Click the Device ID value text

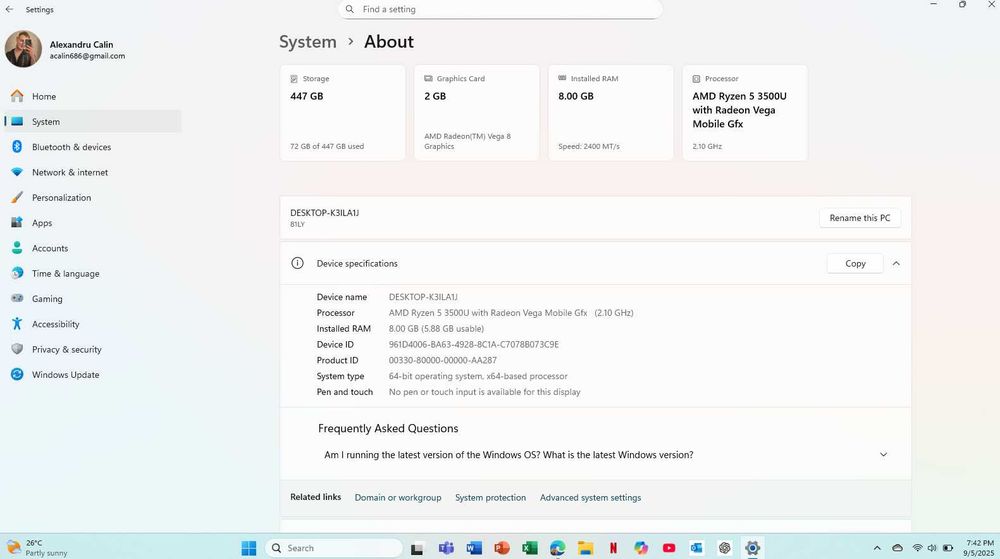coord(474,344)
